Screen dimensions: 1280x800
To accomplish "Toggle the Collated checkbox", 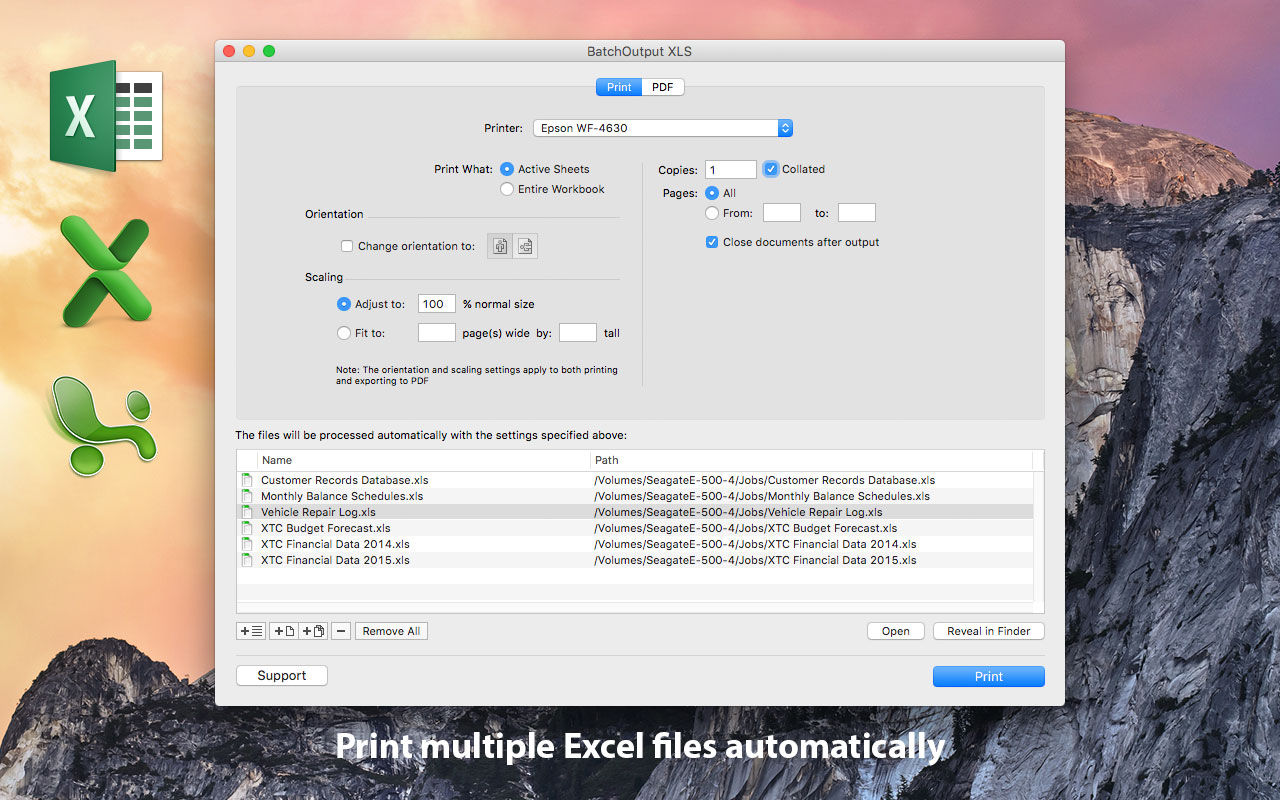I will point(771,169).
